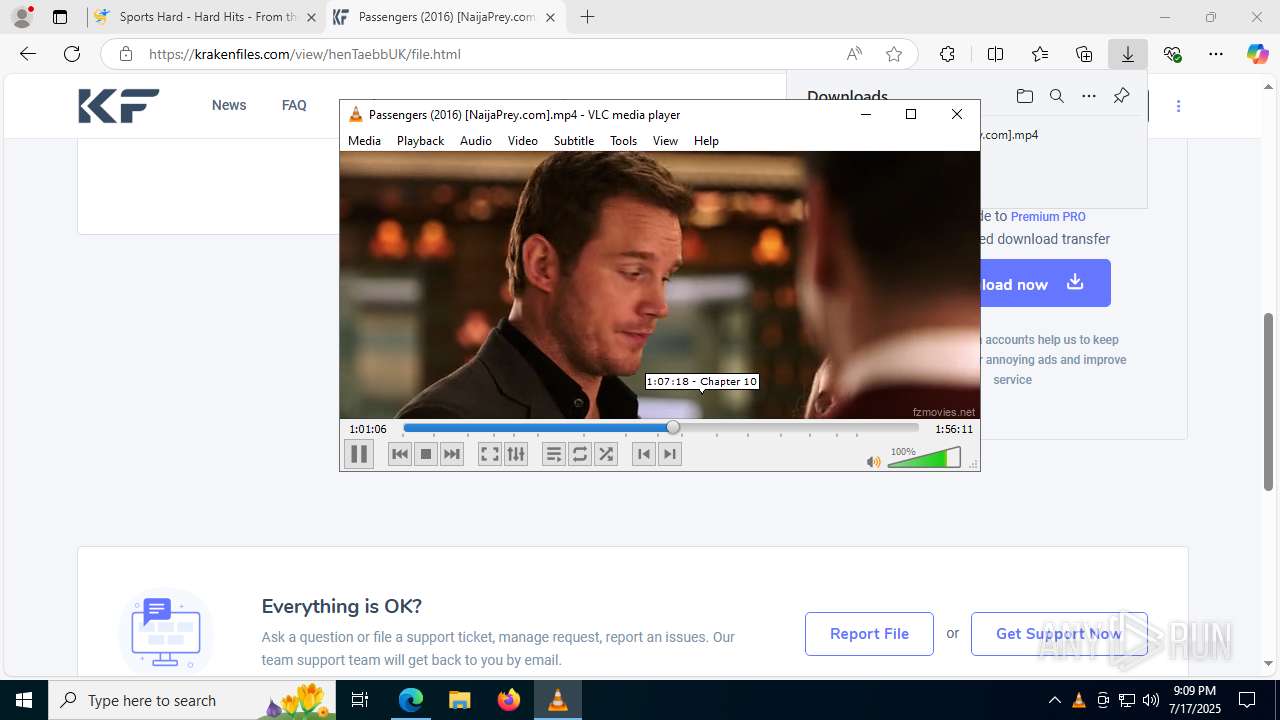Image resolution: width=1280 pixels, height=720 pixels.
Task: Open downloads folder from Downloads panel
Action: (1024, 96)
